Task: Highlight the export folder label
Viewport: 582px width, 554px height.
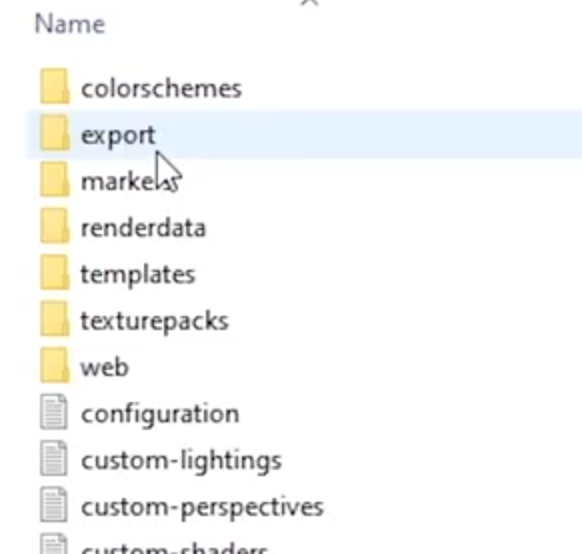Action: click(x=118, y=136)
